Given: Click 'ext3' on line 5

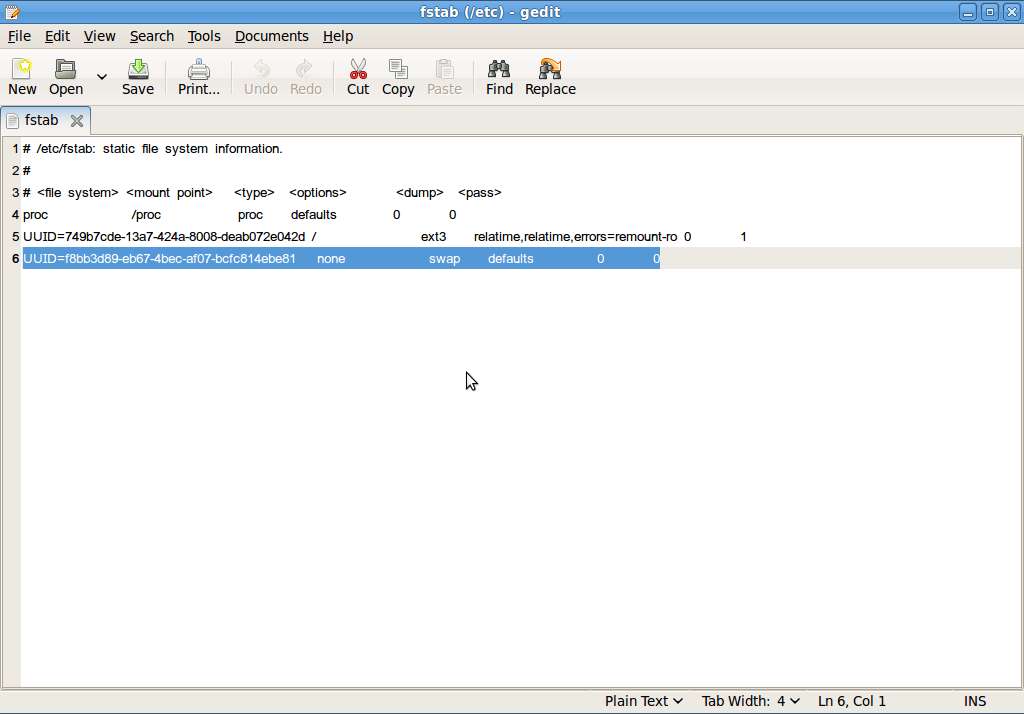Looking at the screenshot, I should point(433,236).
